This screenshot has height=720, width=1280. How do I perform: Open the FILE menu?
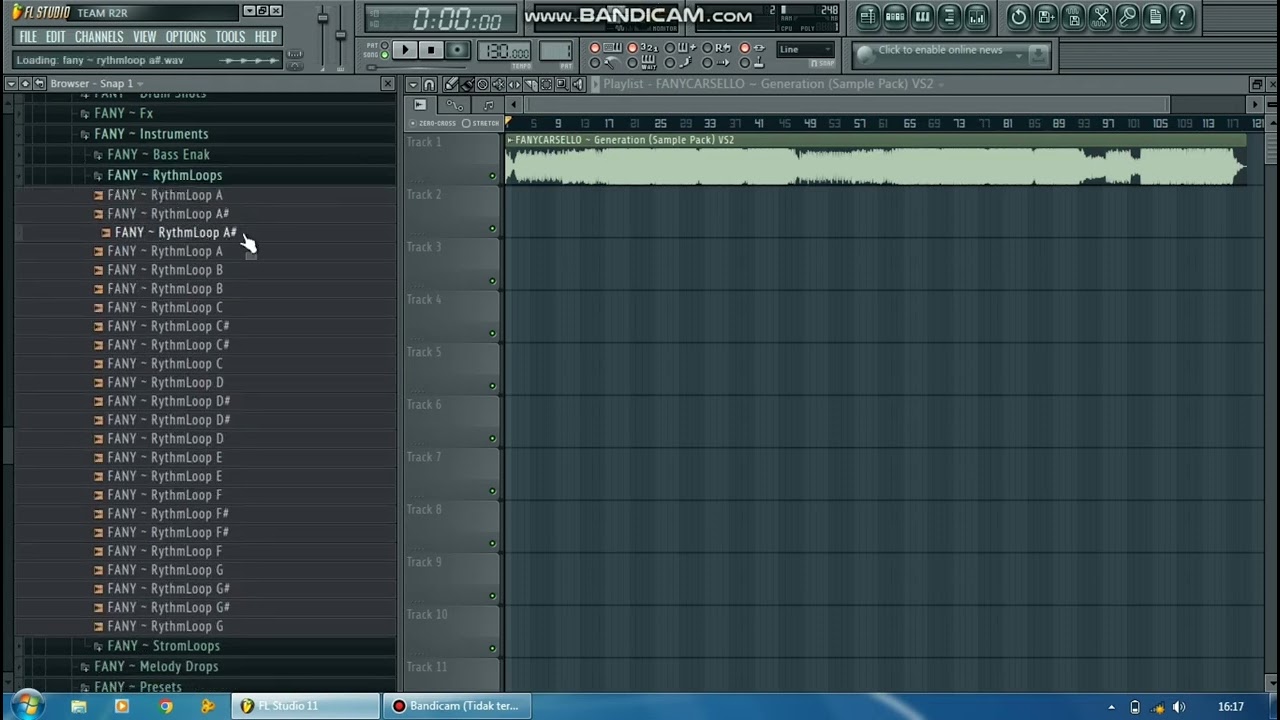click(x=28, y=37)
